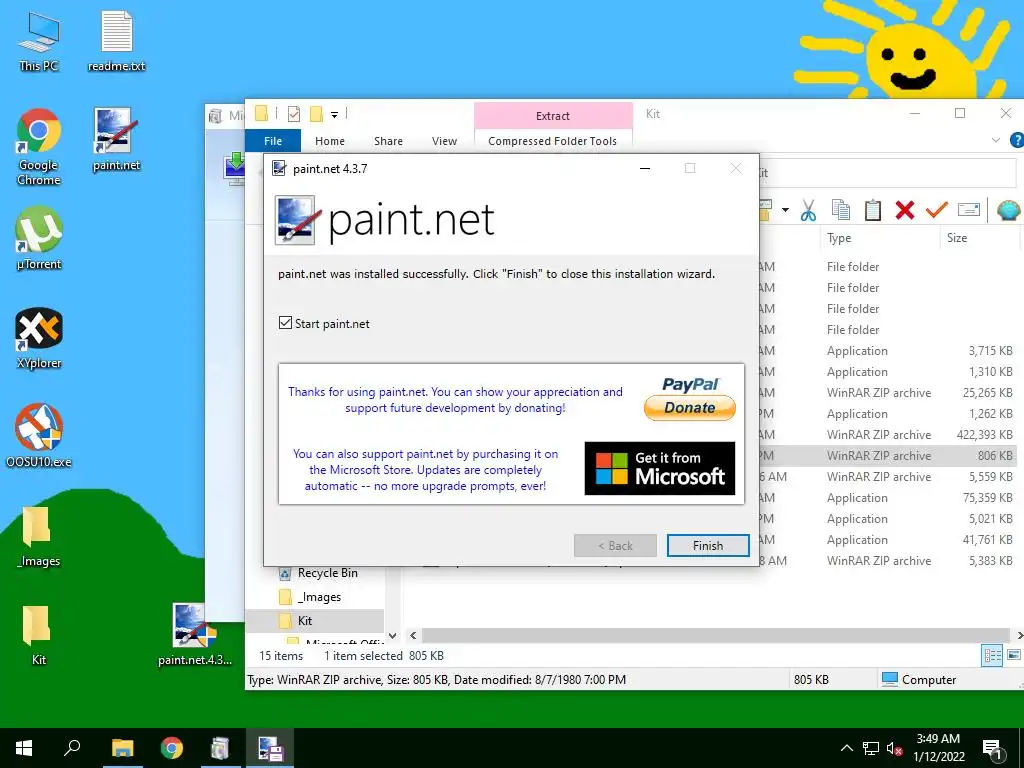This screenshot has height=768, width=1024.
Task: Click the WinRAR archive taskbar icon
Action: tap(221, 748)
